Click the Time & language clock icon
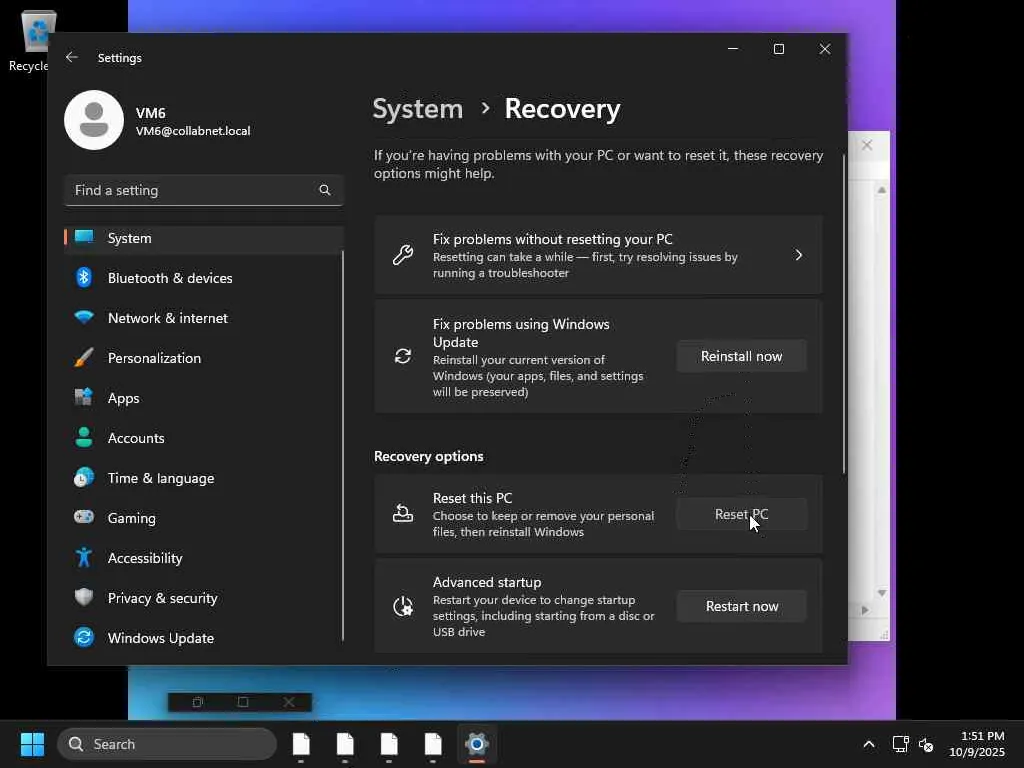The height and width of the screenshot is (768, 1024). pos(84,478)
